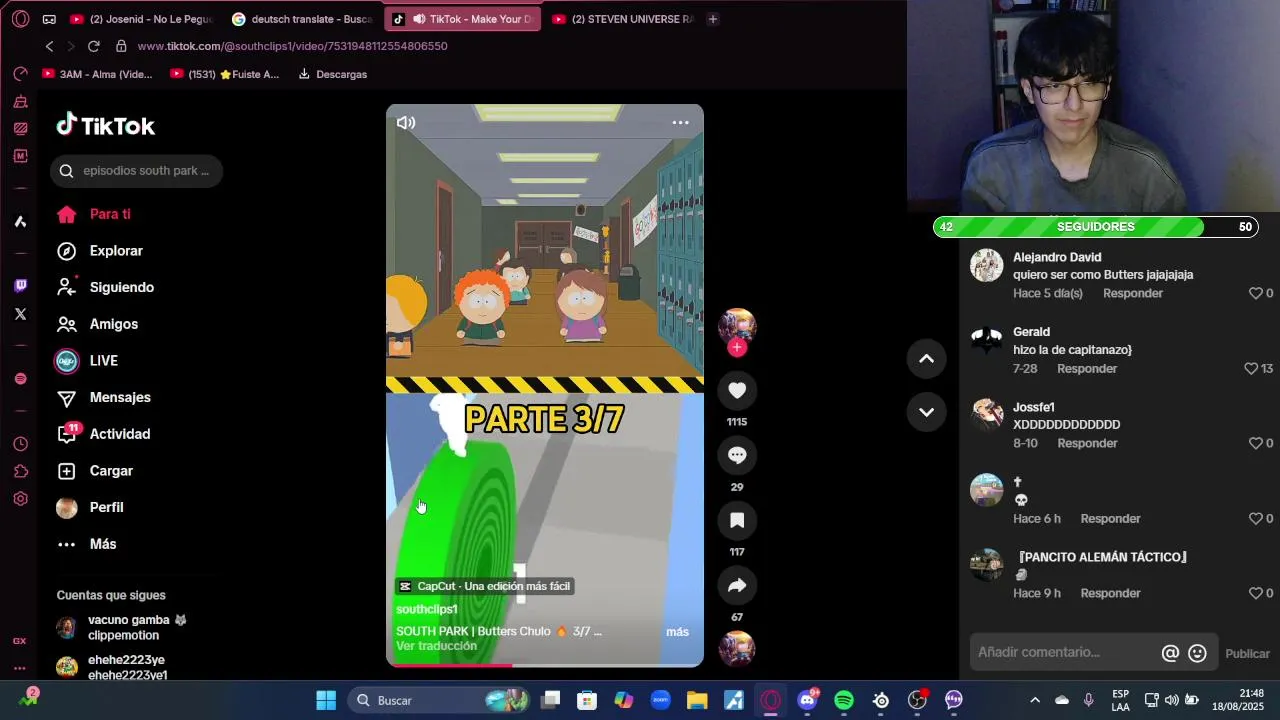Screen dimensions: 1280x720
Task: Open the 3AM - Alma bookmark
Action: tap(98, 74)
